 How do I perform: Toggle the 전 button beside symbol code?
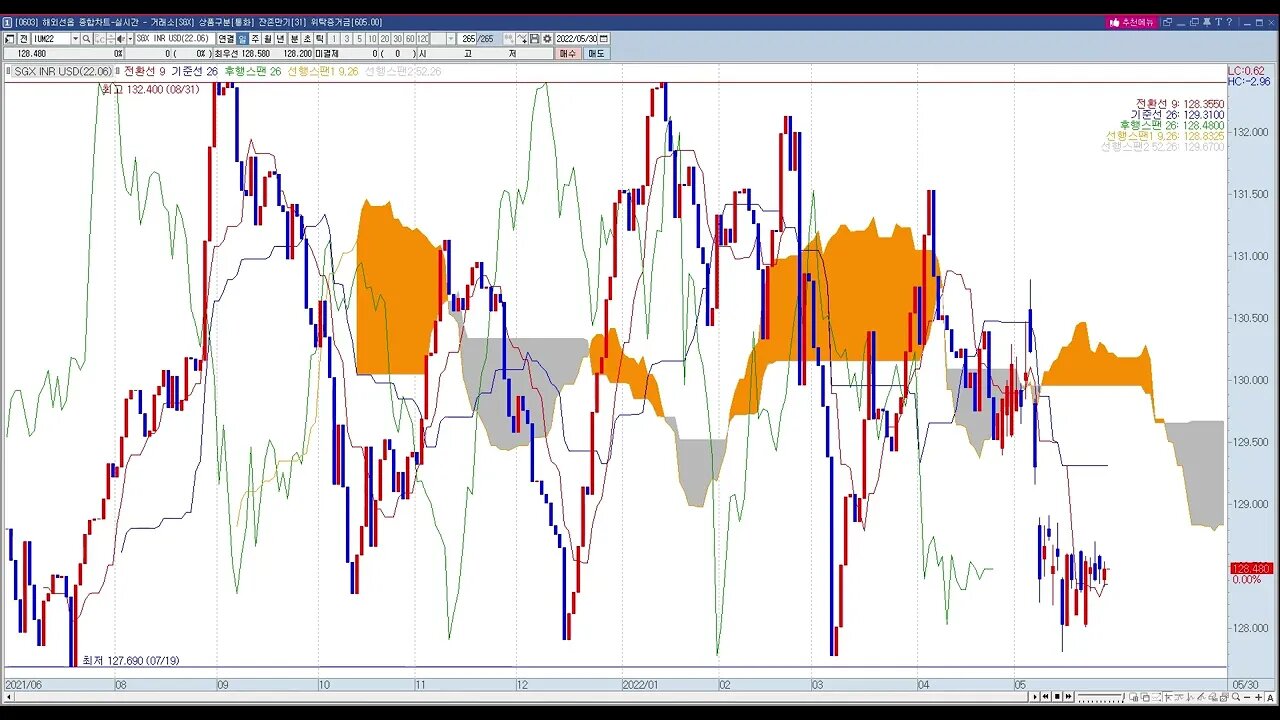pyautogui.click(x=24, y=39)
